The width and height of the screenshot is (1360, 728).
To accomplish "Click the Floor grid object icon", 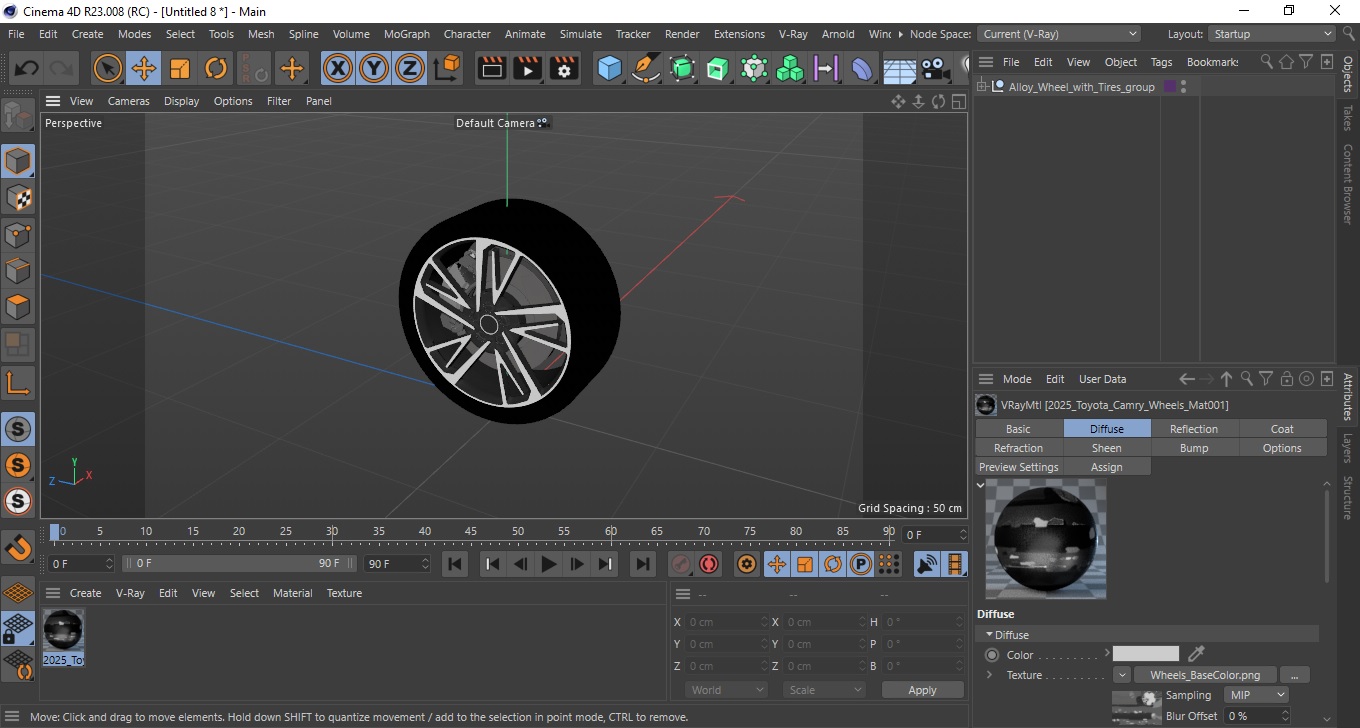I will 899,69.
